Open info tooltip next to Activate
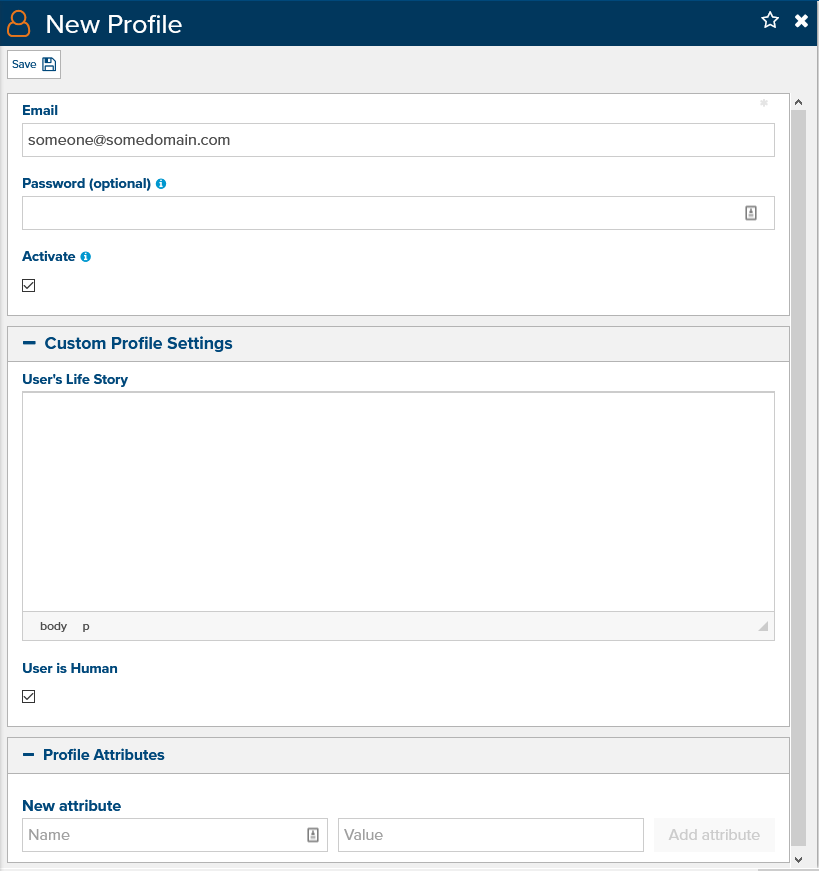The height and width of the screenshot is (871, 819). [x=86, y=257]
